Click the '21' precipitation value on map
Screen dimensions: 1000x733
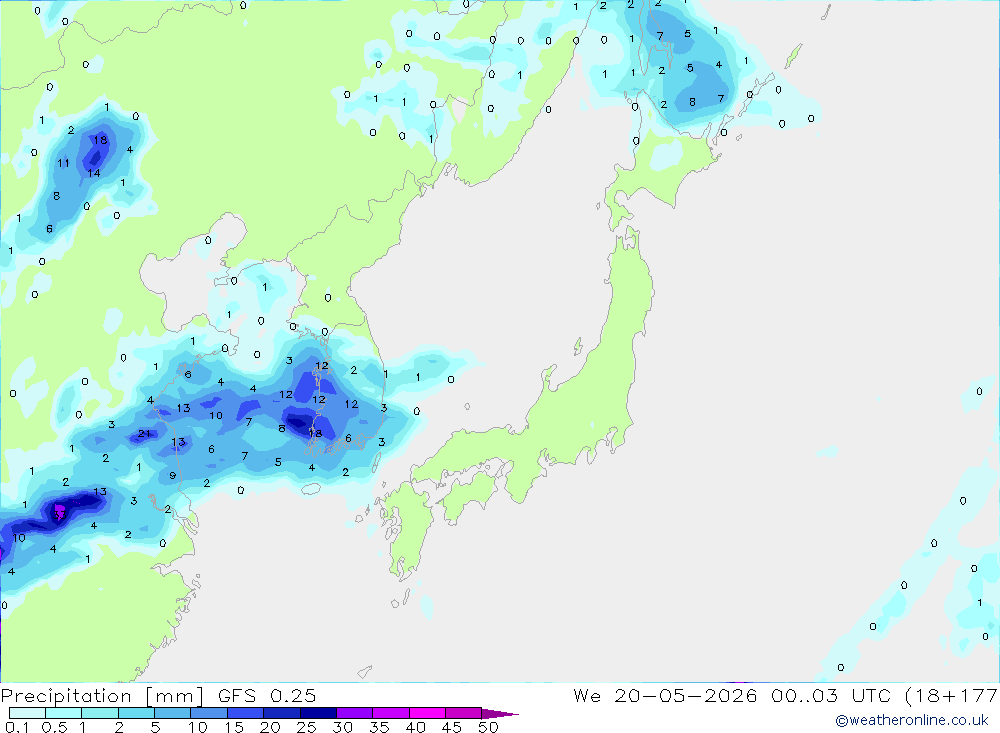tap(144, 434)
